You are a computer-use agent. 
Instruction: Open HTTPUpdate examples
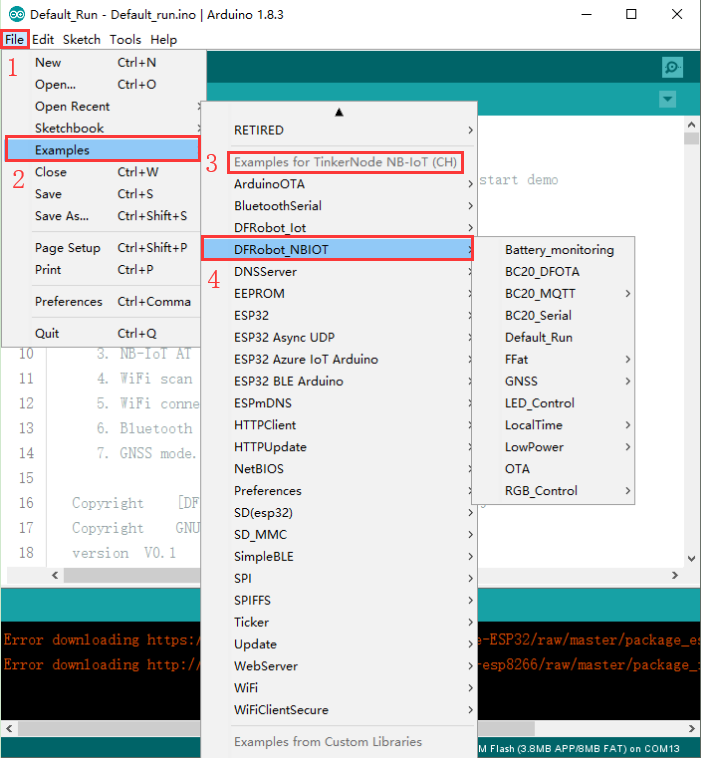pyautogui.click(x=339, y=447)
